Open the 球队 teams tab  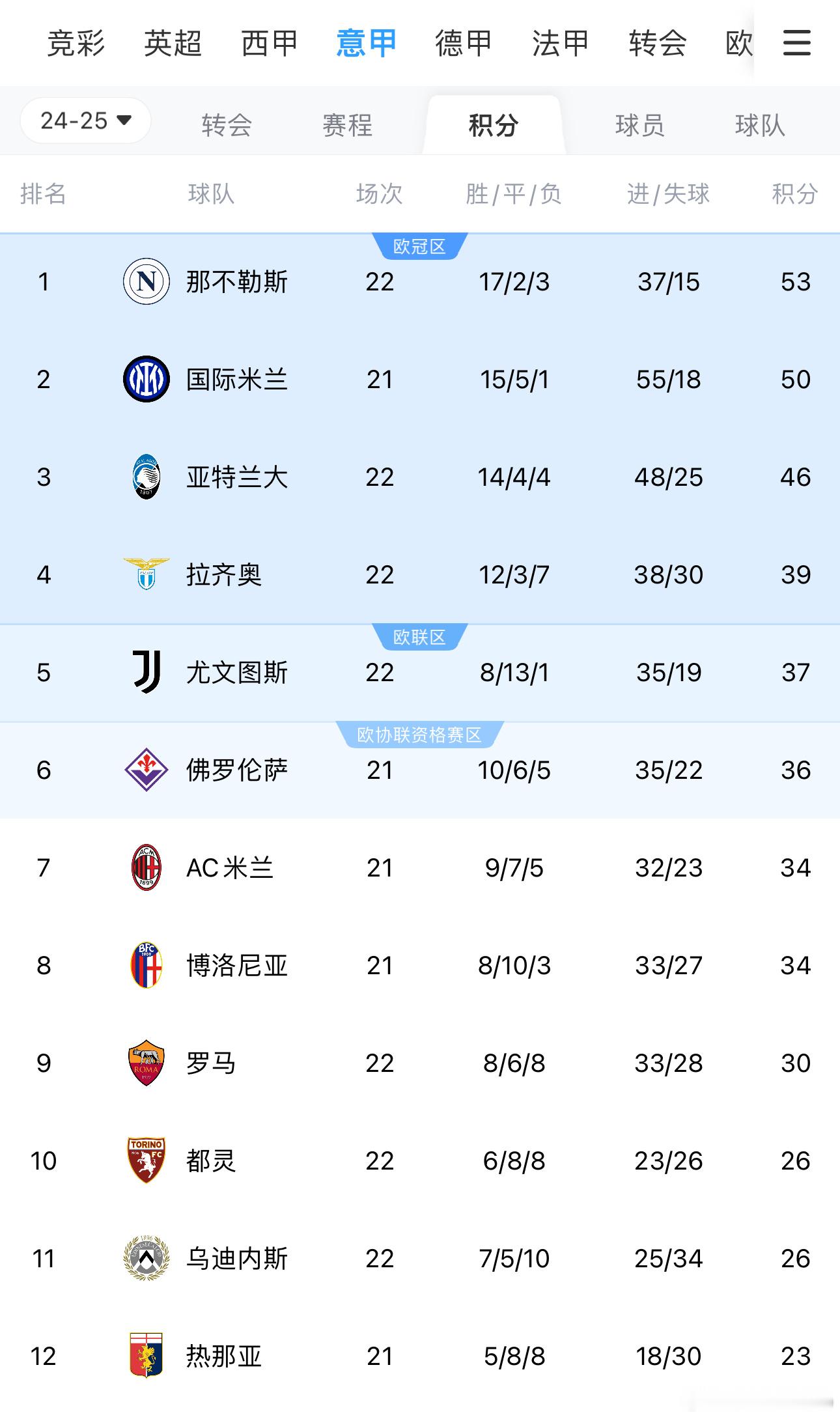pos(760,125)
